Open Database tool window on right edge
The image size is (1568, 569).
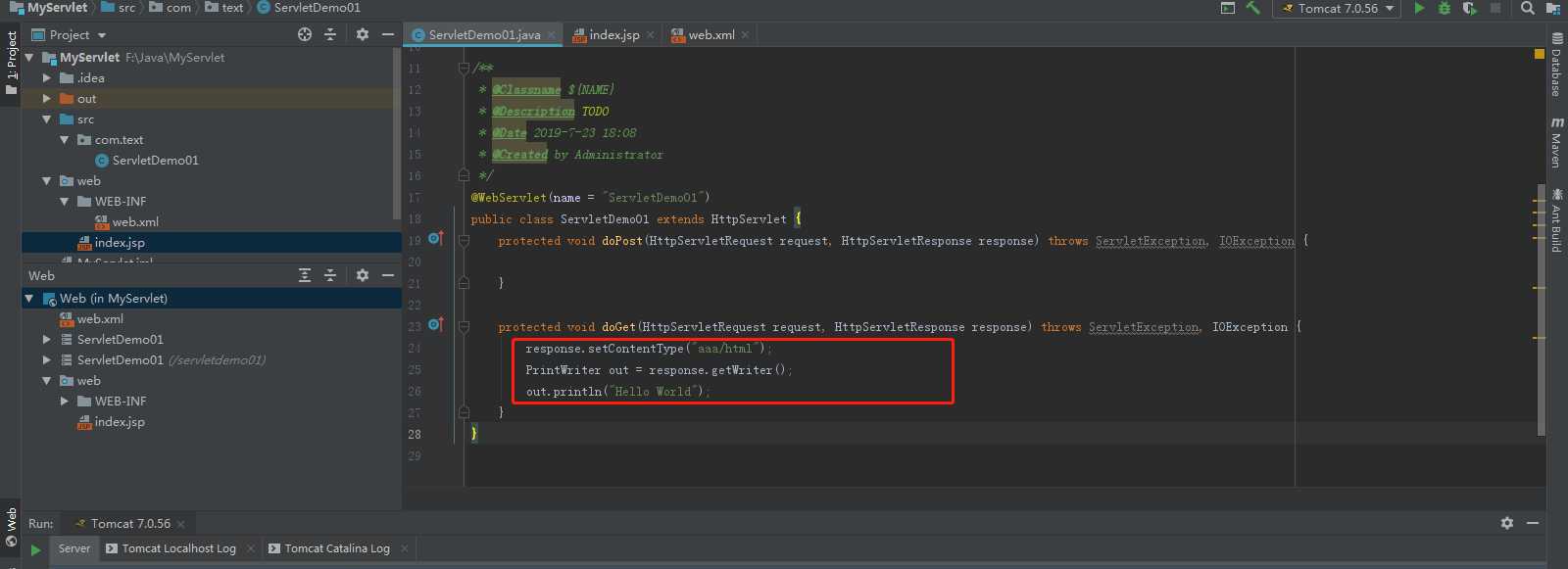point(1557,65)
